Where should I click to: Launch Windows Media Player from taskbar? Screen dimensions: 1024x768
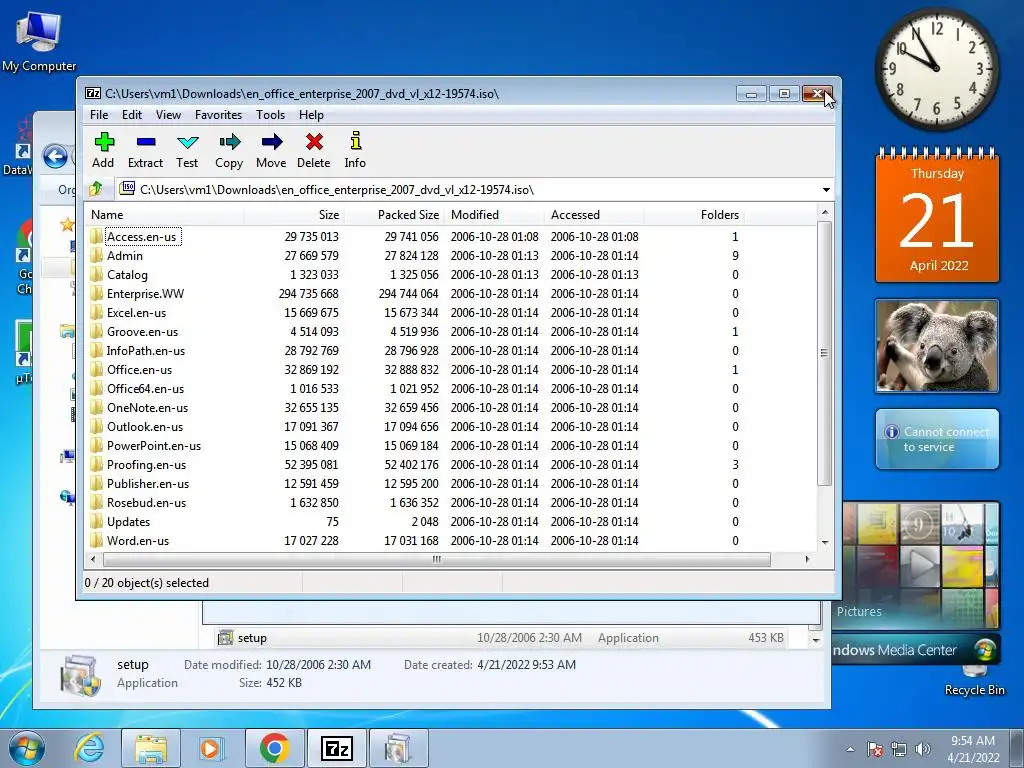point(211,748)
